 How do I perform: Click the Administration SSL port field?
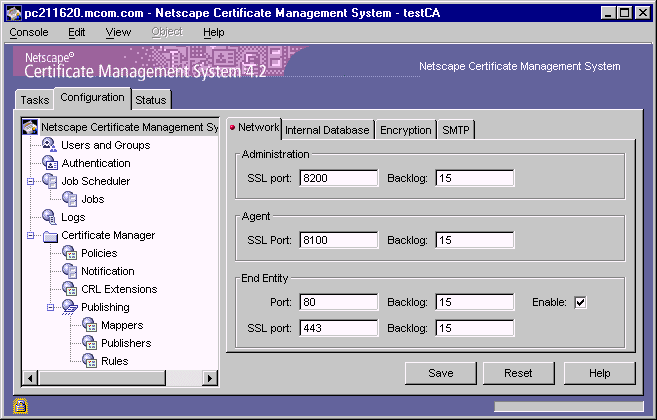click(339, 178)
